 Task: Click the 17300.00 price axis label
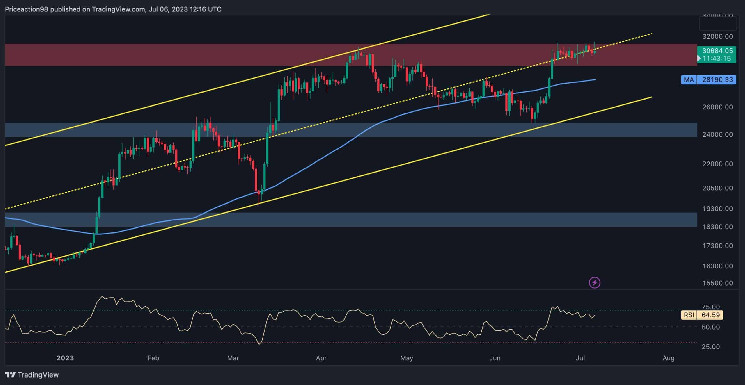pos(719,246)
